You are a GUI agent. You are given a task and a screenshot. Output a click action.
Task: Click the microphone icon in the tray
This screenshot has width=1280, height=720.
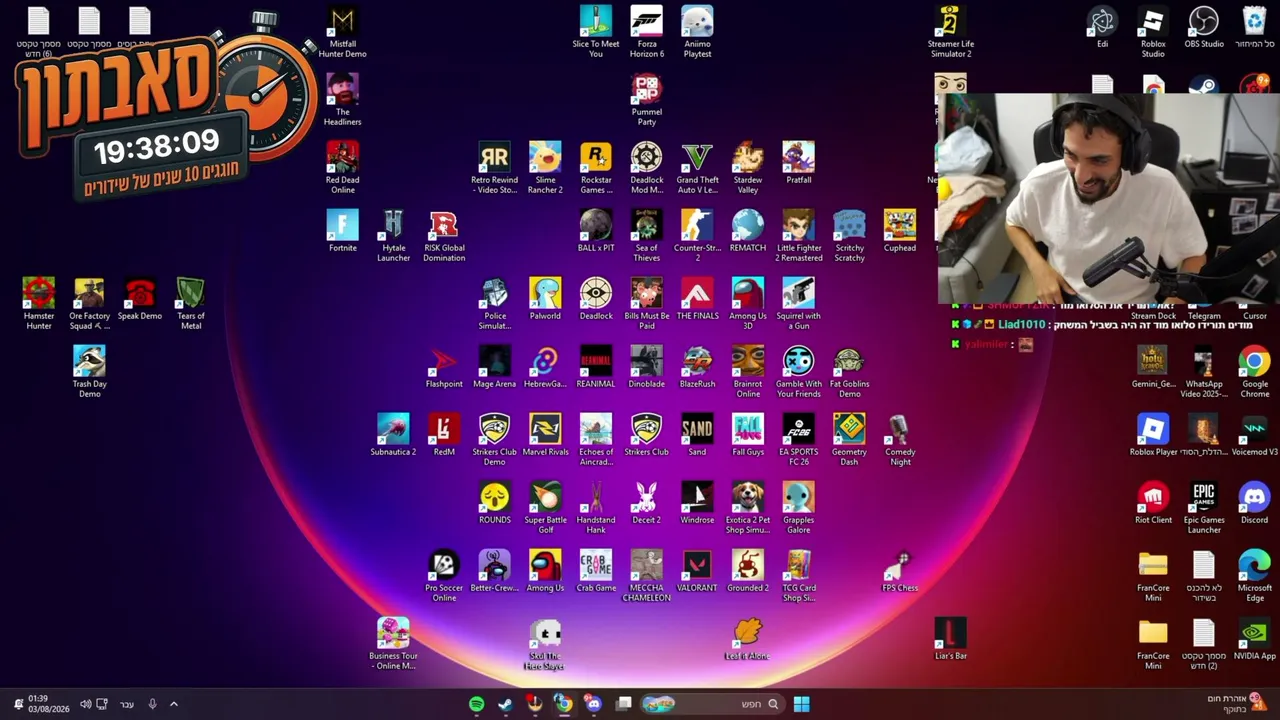(152, 704)
